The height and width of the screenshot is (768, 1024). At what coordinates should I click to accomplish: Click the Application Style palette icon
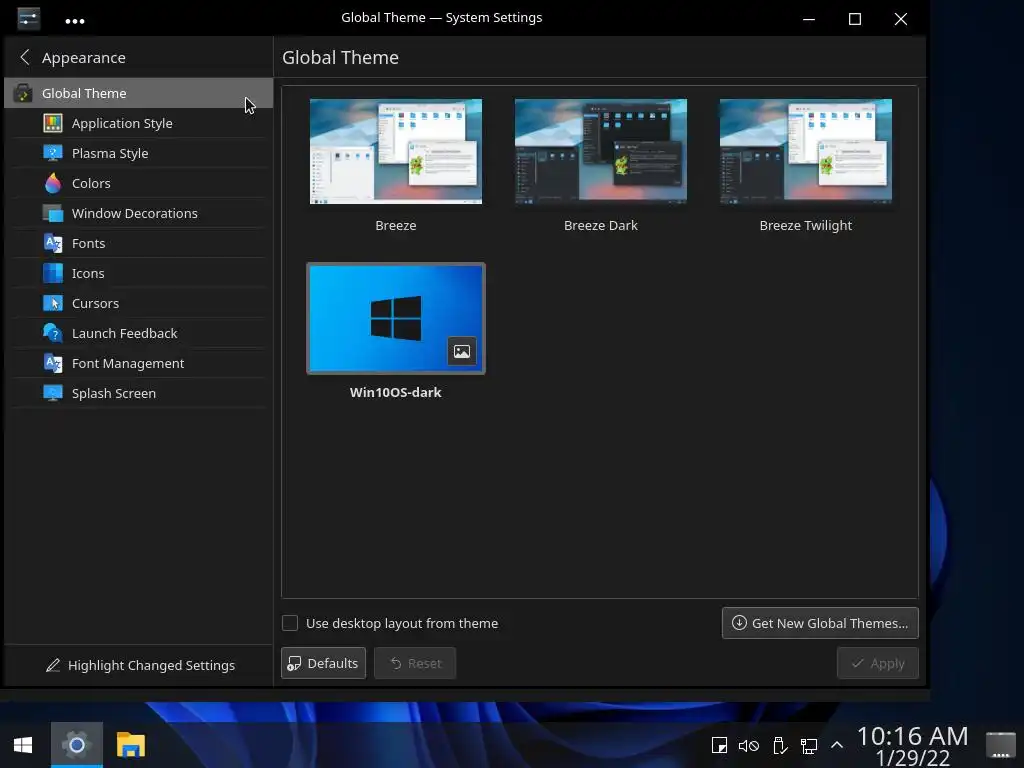[x=53, y=123]
